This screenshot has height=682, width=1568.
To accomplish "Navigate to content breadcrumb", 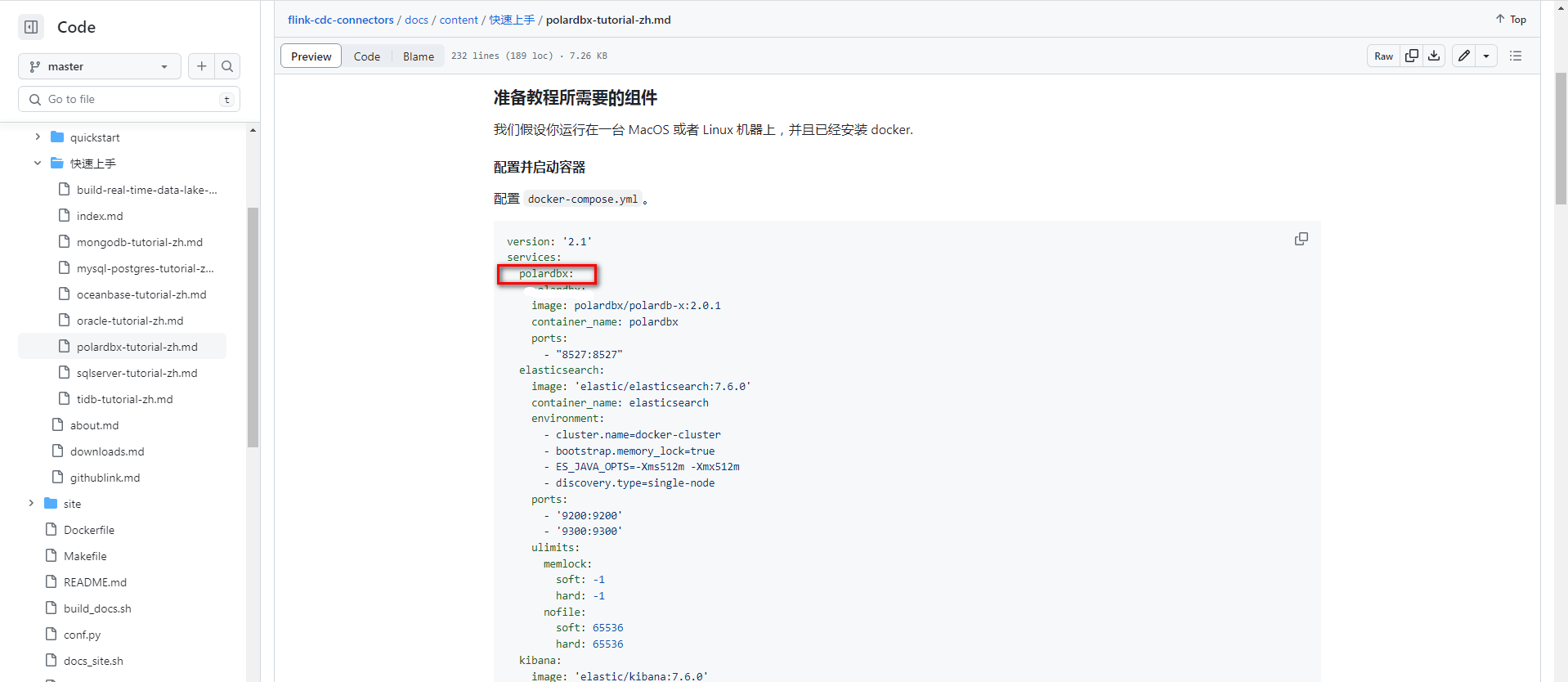I will [x=459, y=20].
